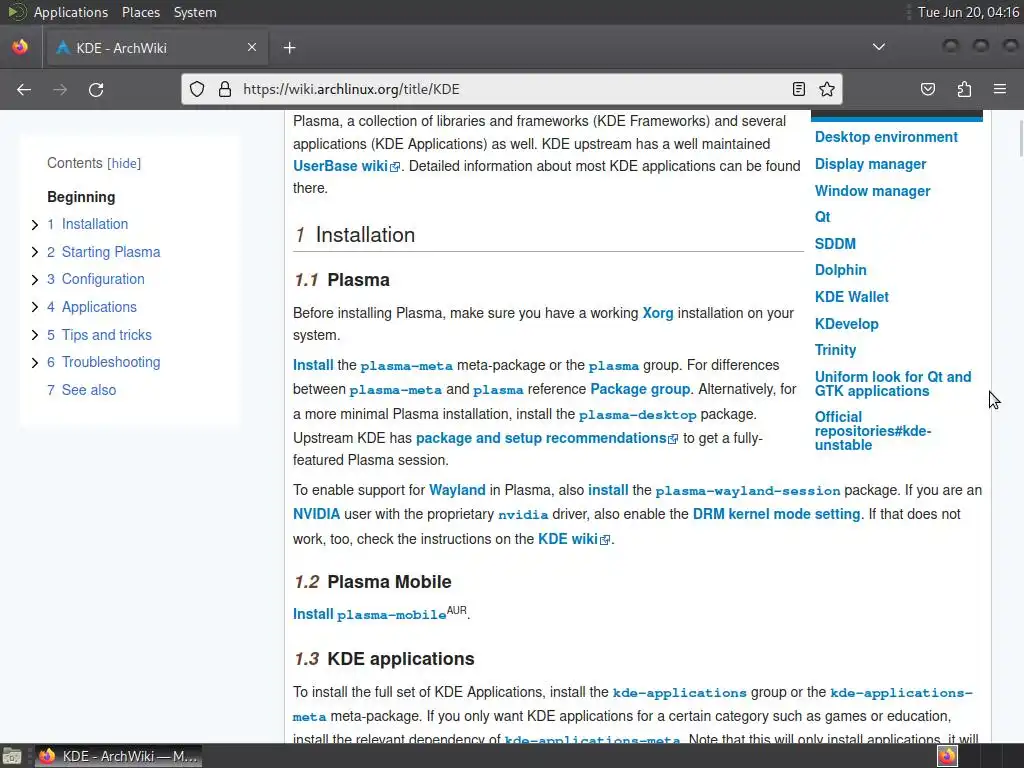Follow the UserBase wiki link
This screenshot has width=1024, height=768.
[340, 166]
